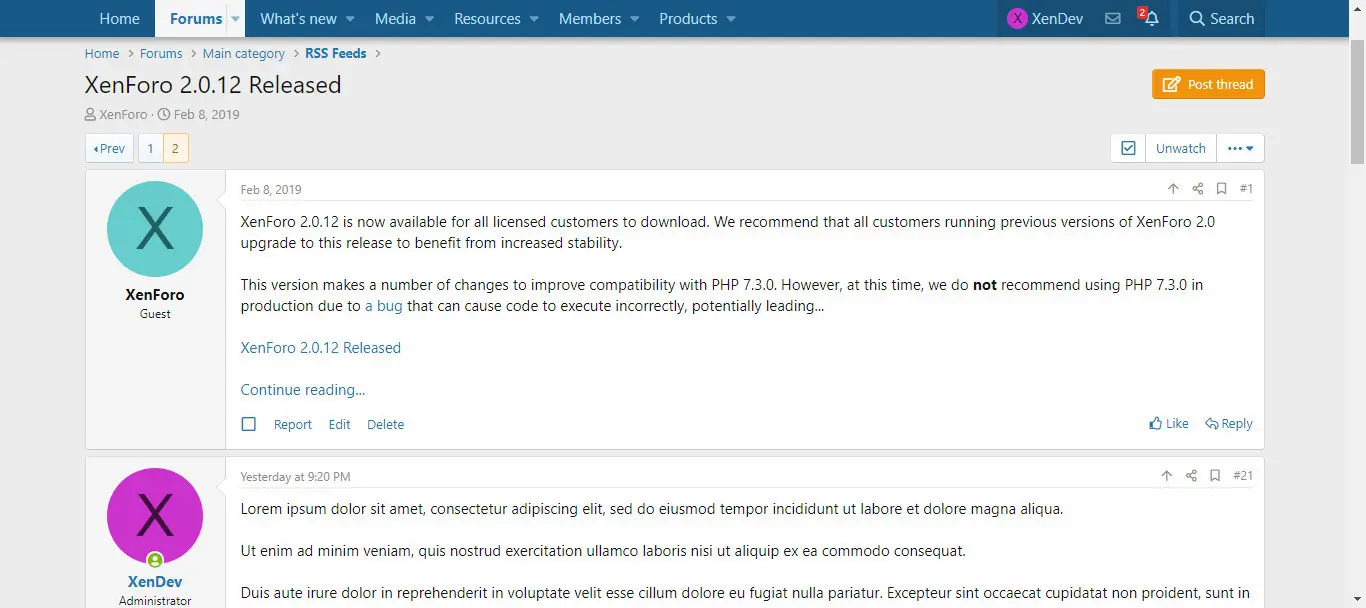Viewport: 1366px width, 608px height.
Task: Bookmark post #21
Action: pyautogui.click(x=1215, y=476)
